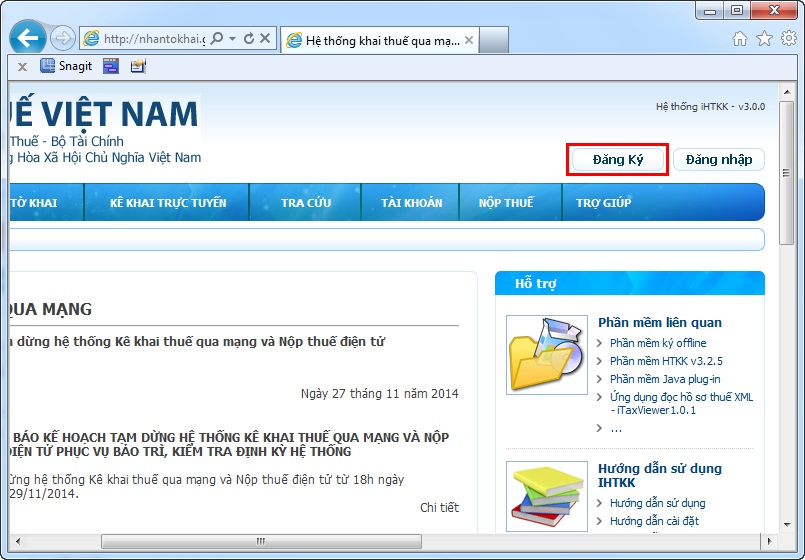The width and height of the screenshot is (805, 560).
Task: Open Ứng dụng đọc hồ sơ thuế XML link
Action: (x=681, y=403)
